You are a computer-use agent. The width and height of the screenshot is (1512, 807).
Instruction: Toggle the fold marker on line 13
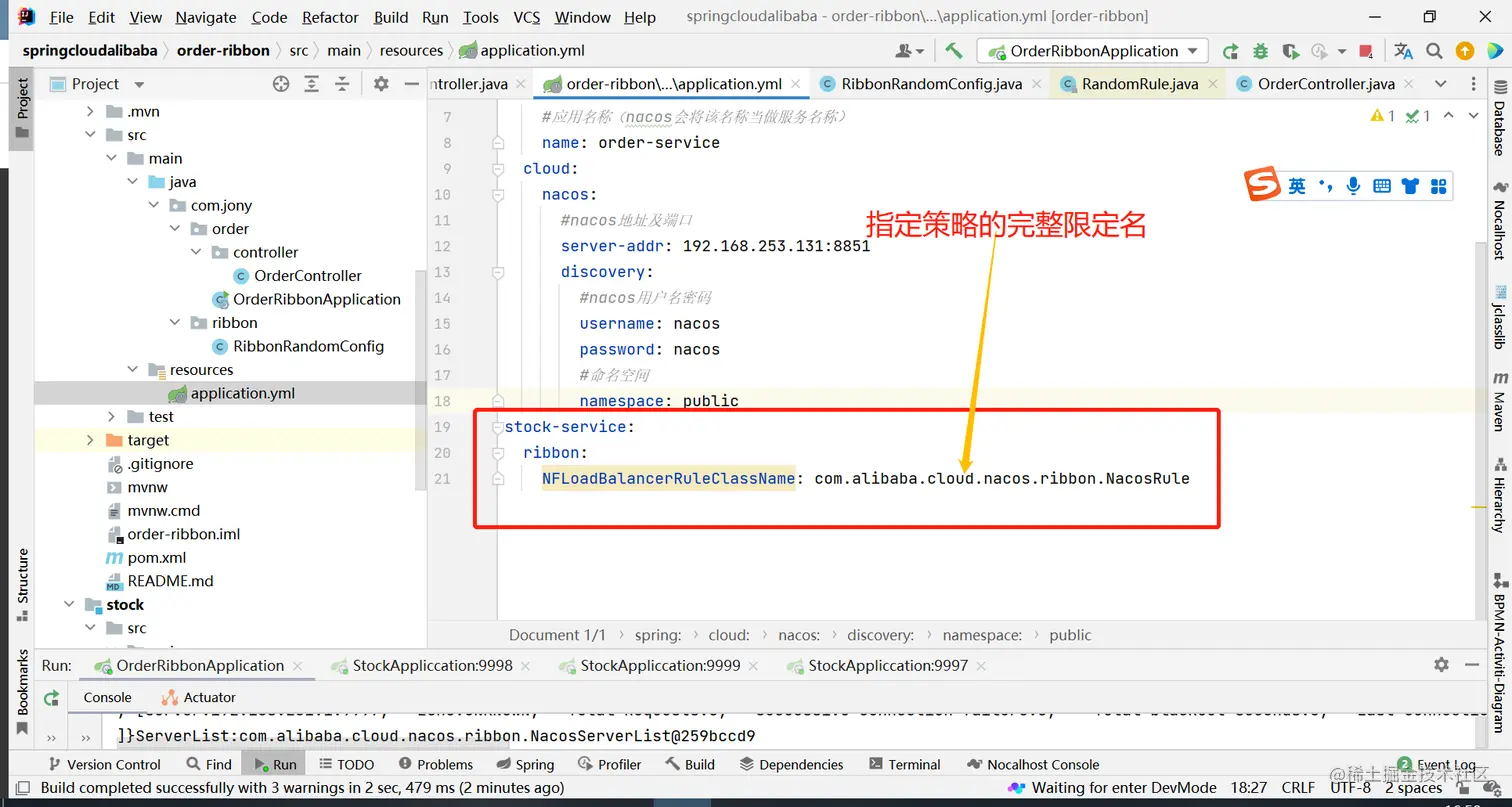[x=498, y=272]
